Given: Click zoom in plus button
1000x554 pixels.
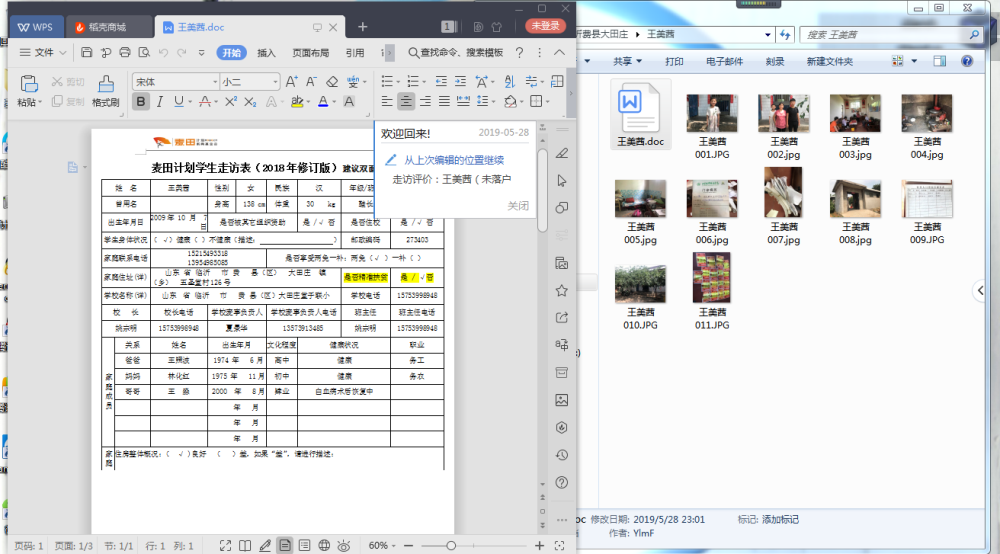Looking at the screenshot, I should click(540, 546).
